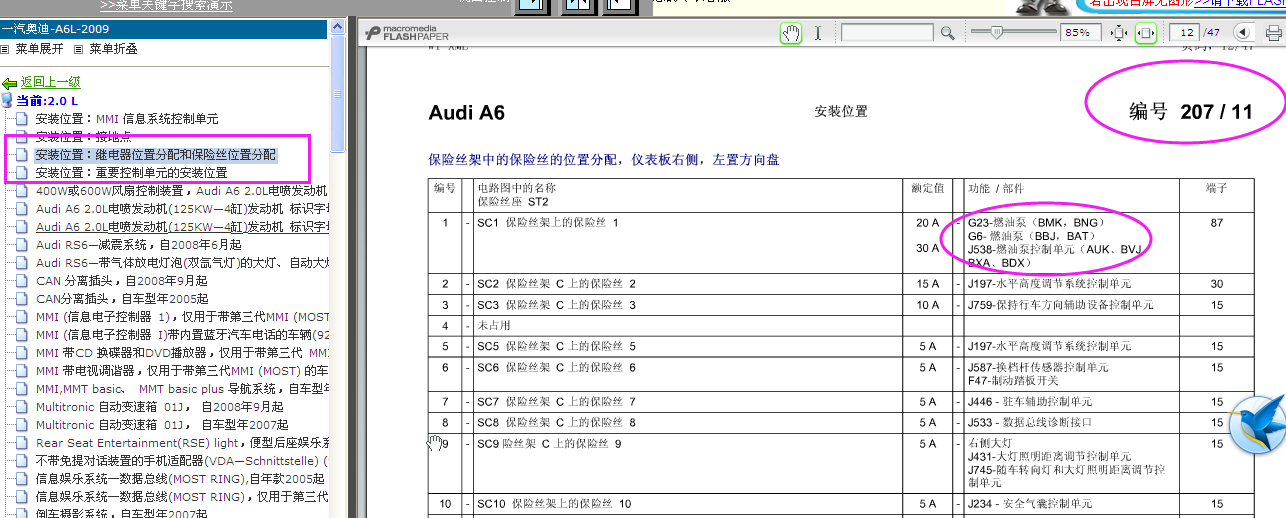Click the 一汽奥迪-A6L-2009 title bar
This screenshot has width=1286, height=518.
coord(165,29)
